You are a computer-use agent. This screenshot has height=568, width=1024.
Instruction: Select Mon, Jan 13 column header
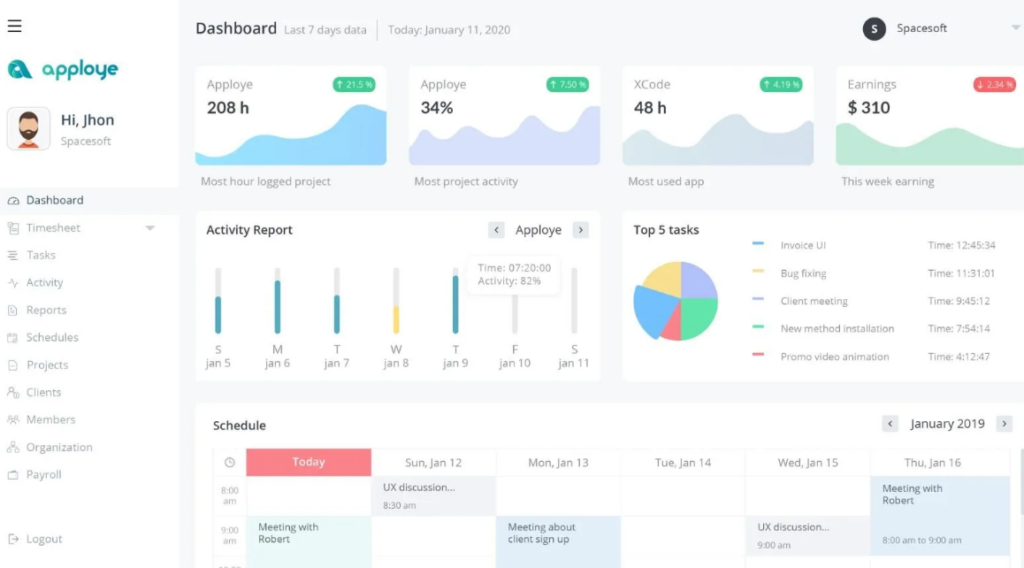558,462
